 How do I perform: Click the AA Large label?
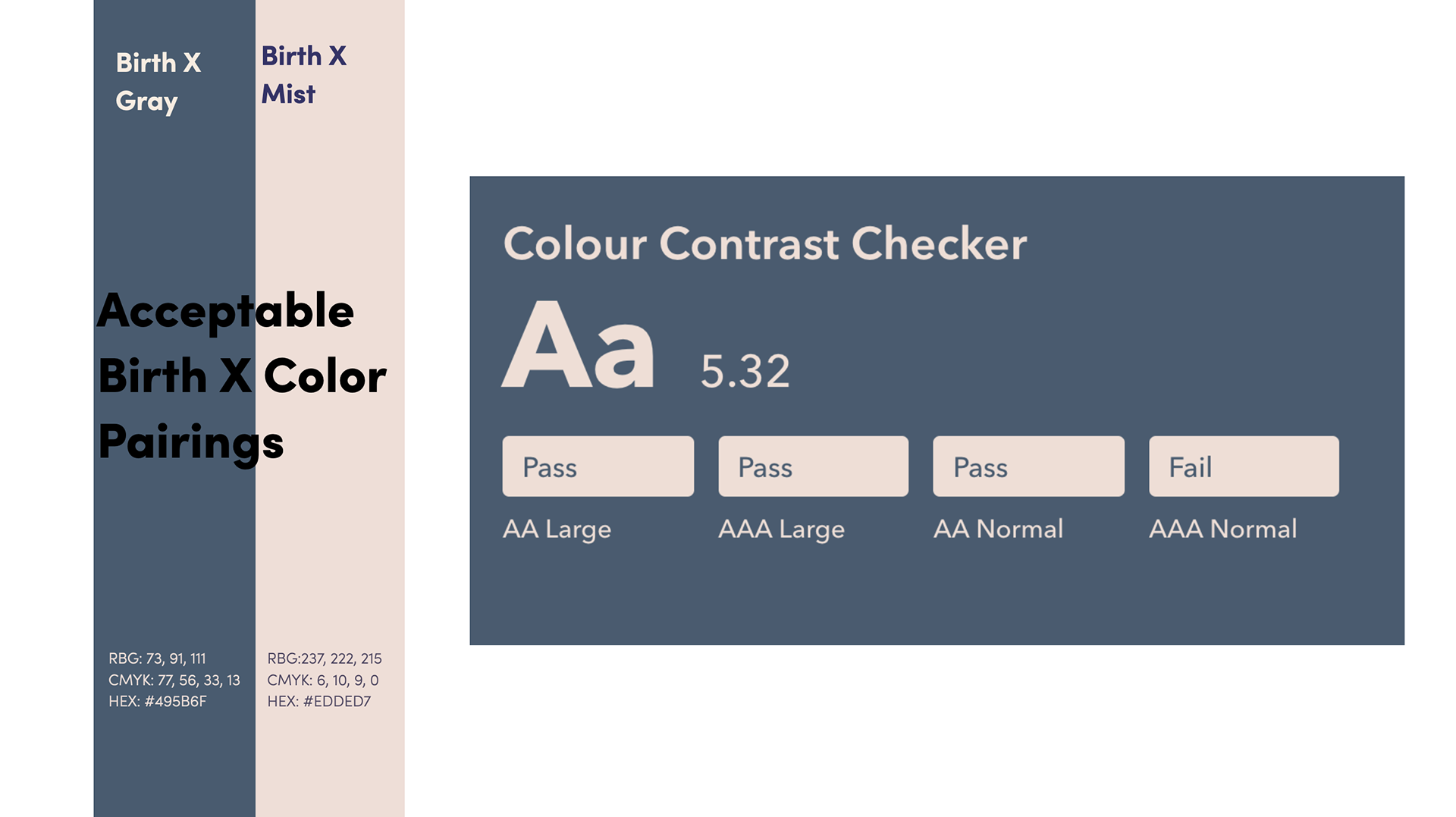tap(557, 529)
